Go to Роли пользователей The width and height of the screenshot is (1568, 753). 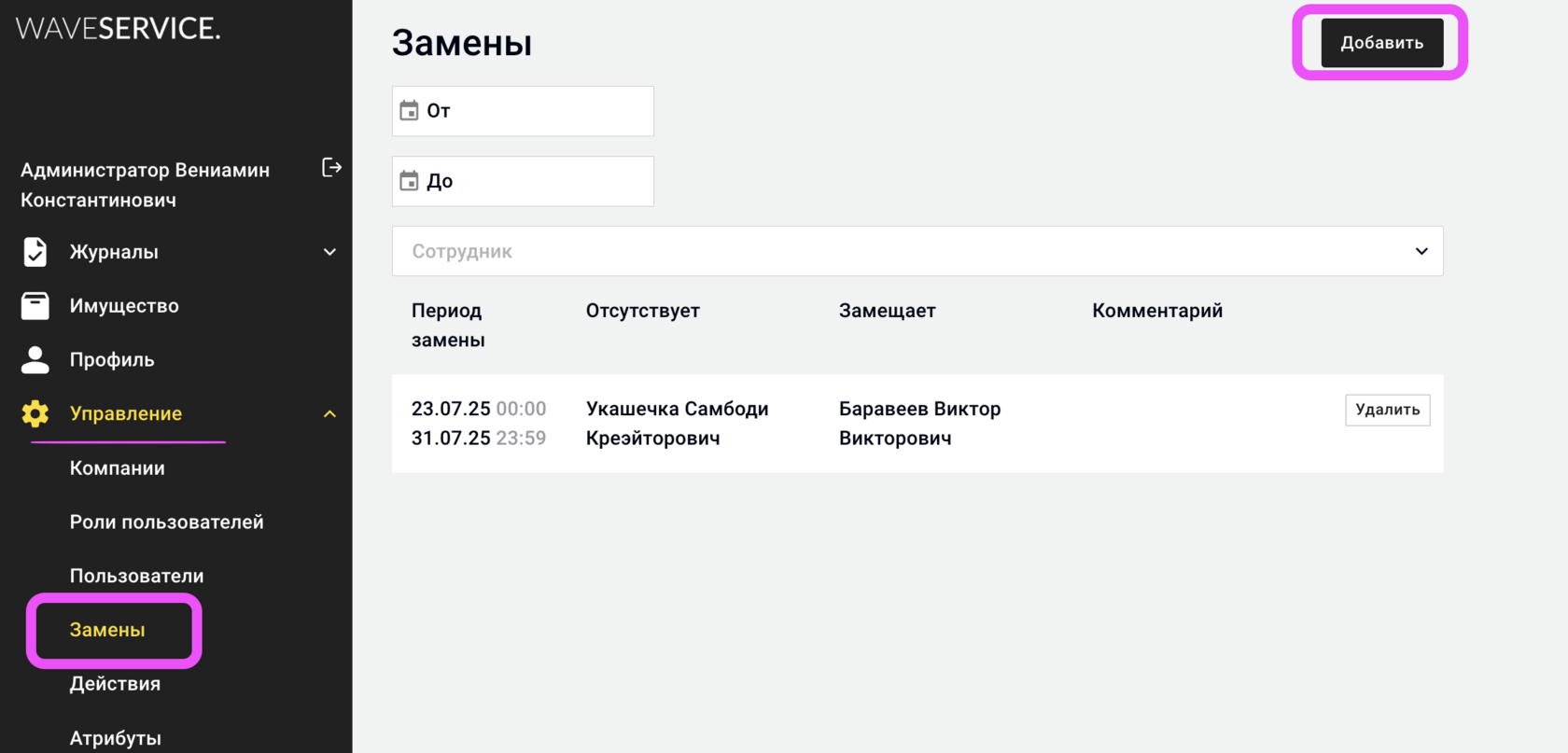tap(166, 523)
